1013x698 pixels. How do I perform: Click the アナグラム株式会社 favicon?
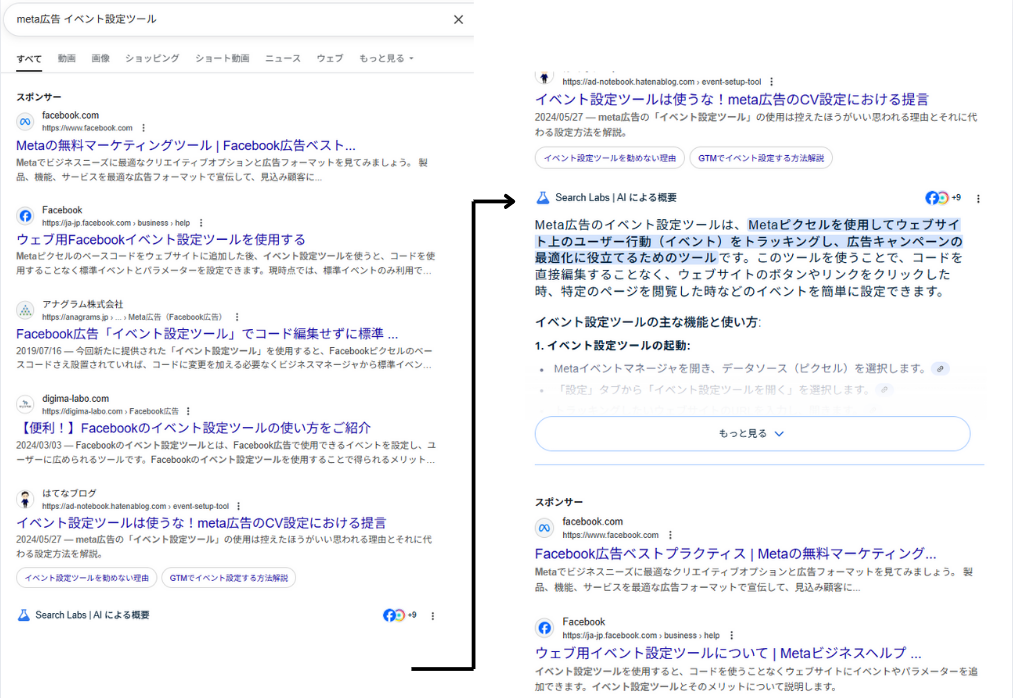point(25,310)
